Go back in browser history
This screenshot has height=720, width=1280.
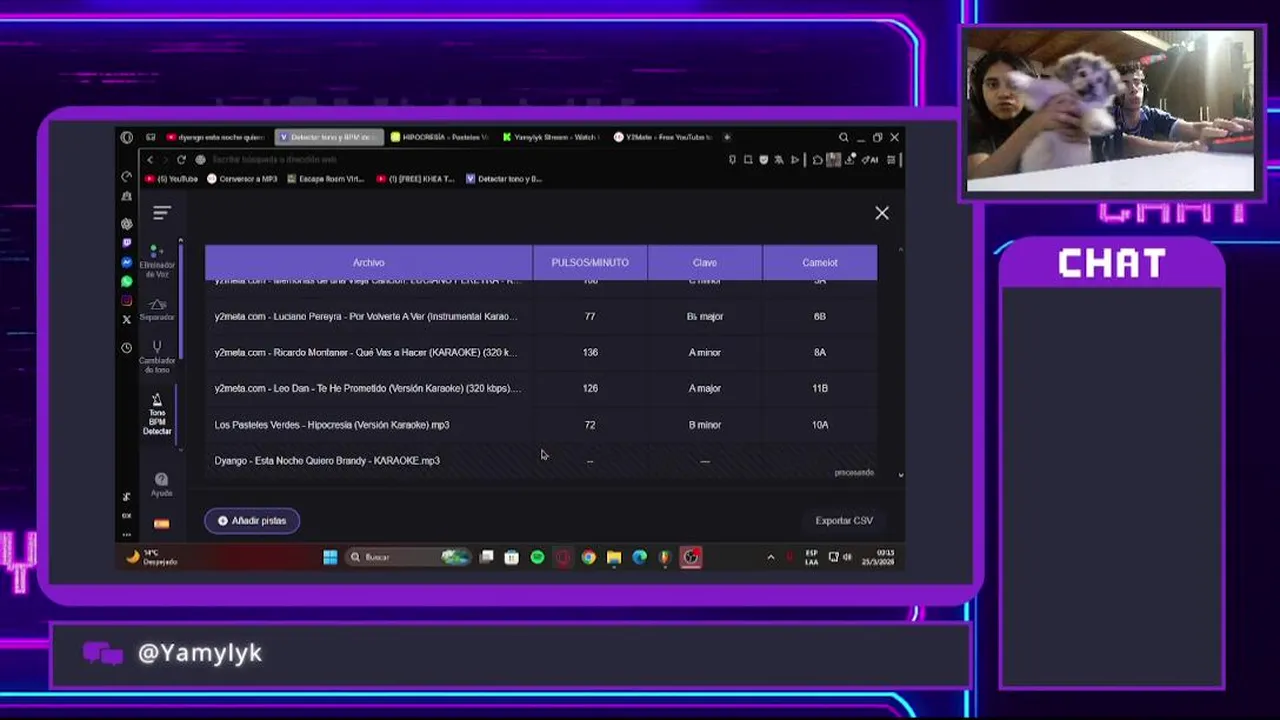pos(150,159)
